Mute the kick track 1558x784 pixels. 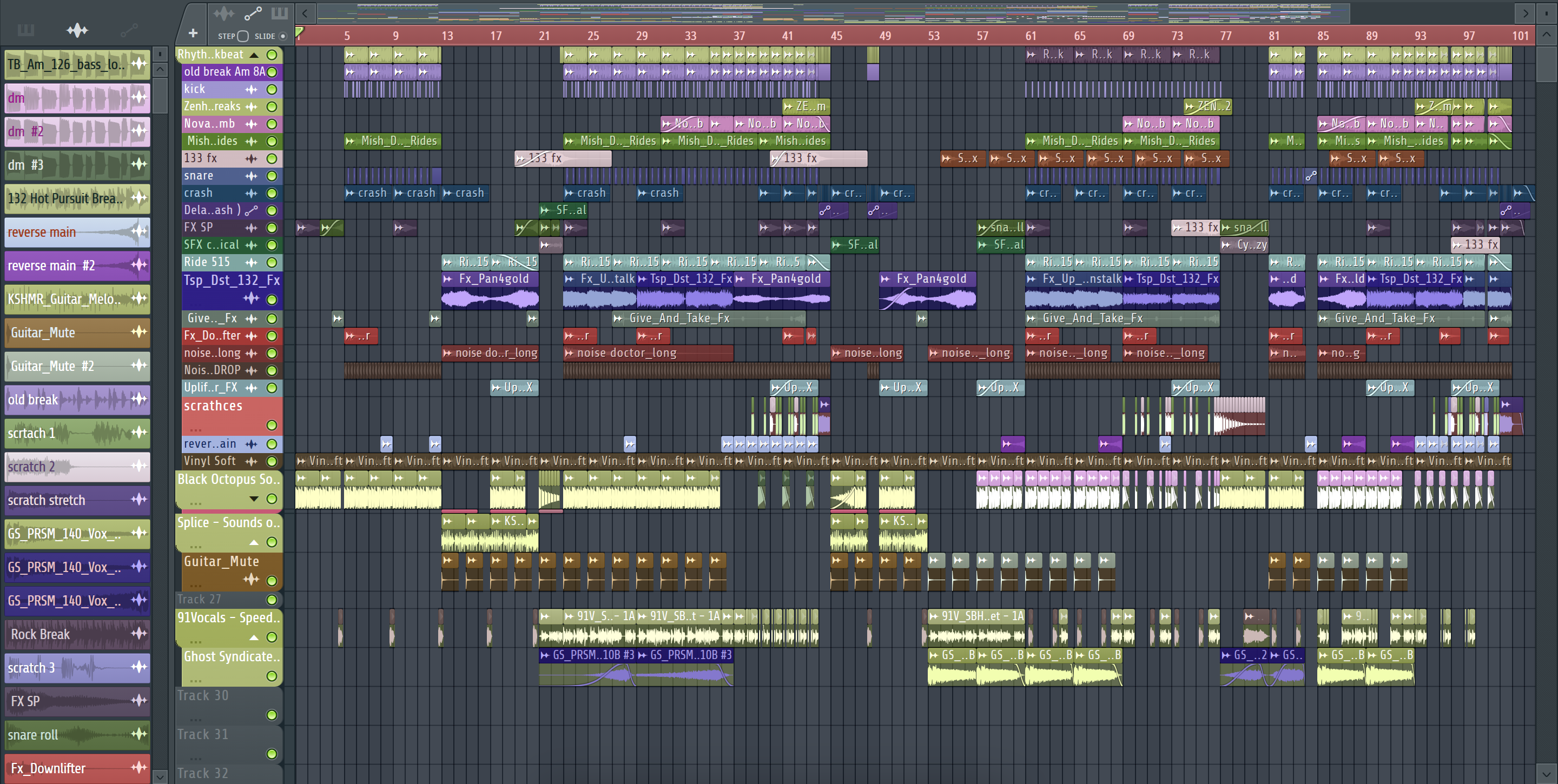point(272,89)
